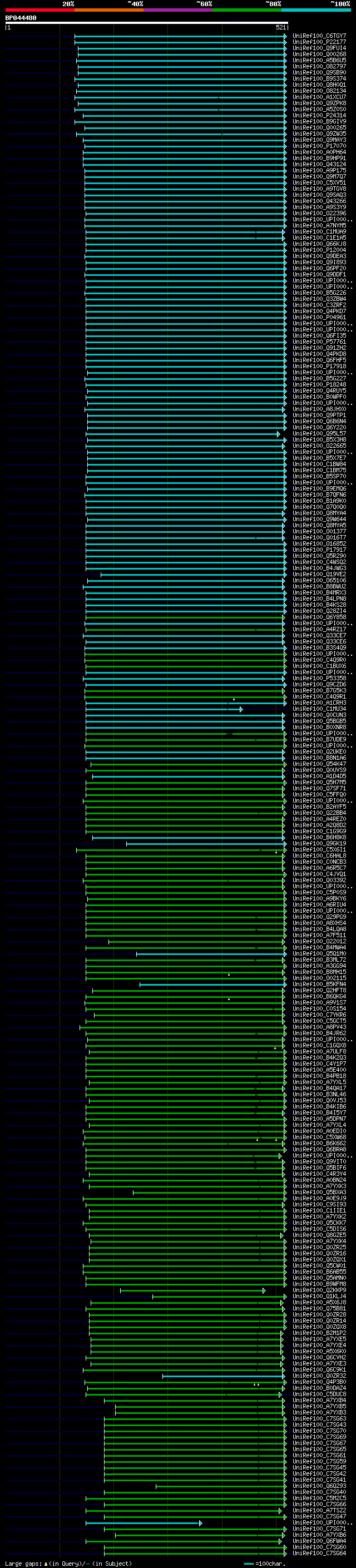
Task: Open hit UniRef100_Q00268
Action: click(319, 54)
